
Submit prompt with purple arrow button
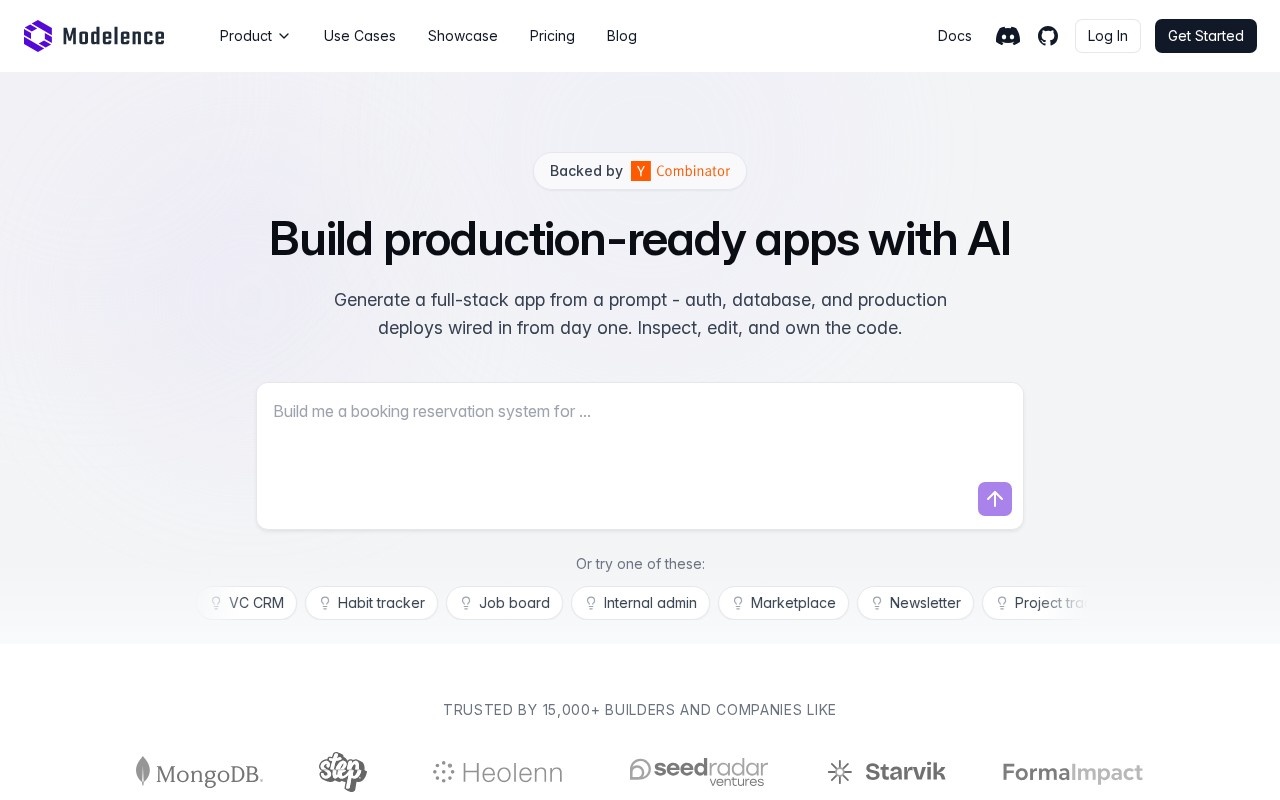(995, 499)
